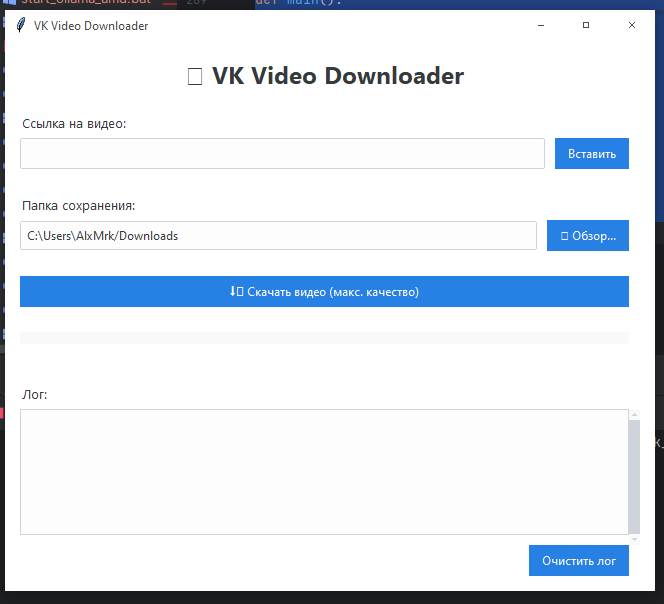Click the save folder path C:\Users\AlxMrk/Downloads field

[278, 236]
